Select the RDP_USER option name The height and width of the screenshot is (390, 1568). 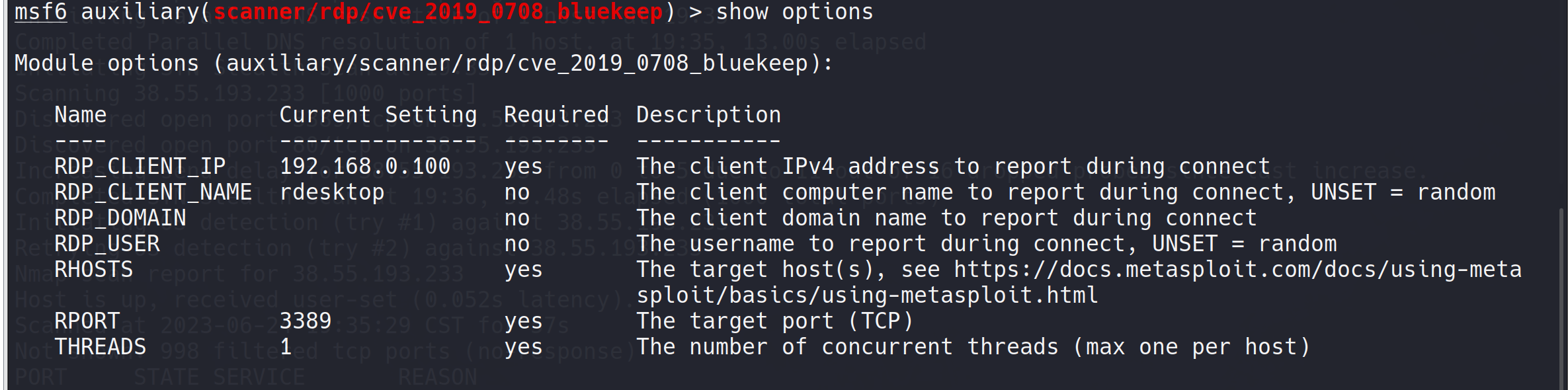coord(106,244)
